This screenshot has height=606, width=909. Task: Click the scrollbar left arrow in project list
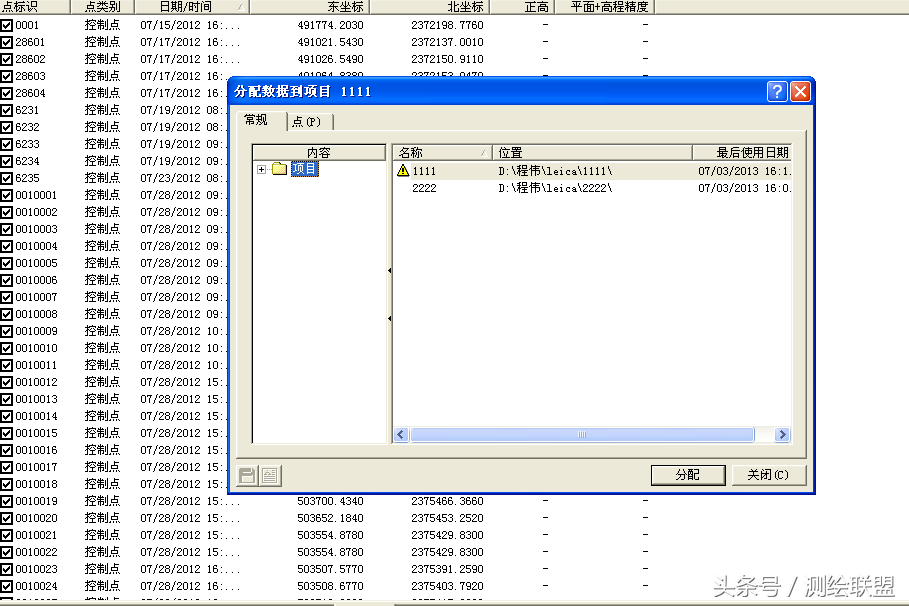coord(401,435)
